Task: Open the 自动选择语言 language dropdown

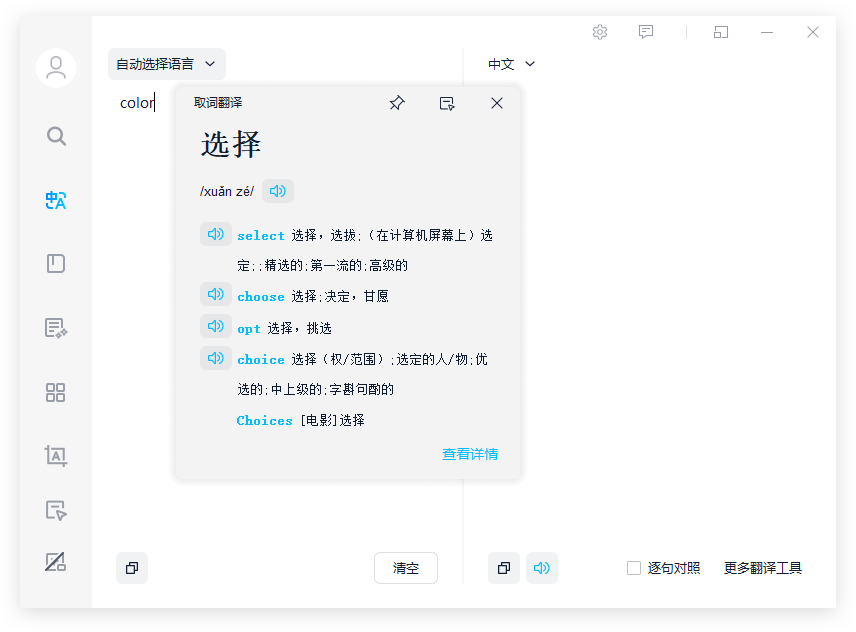Action: (167, 63)
